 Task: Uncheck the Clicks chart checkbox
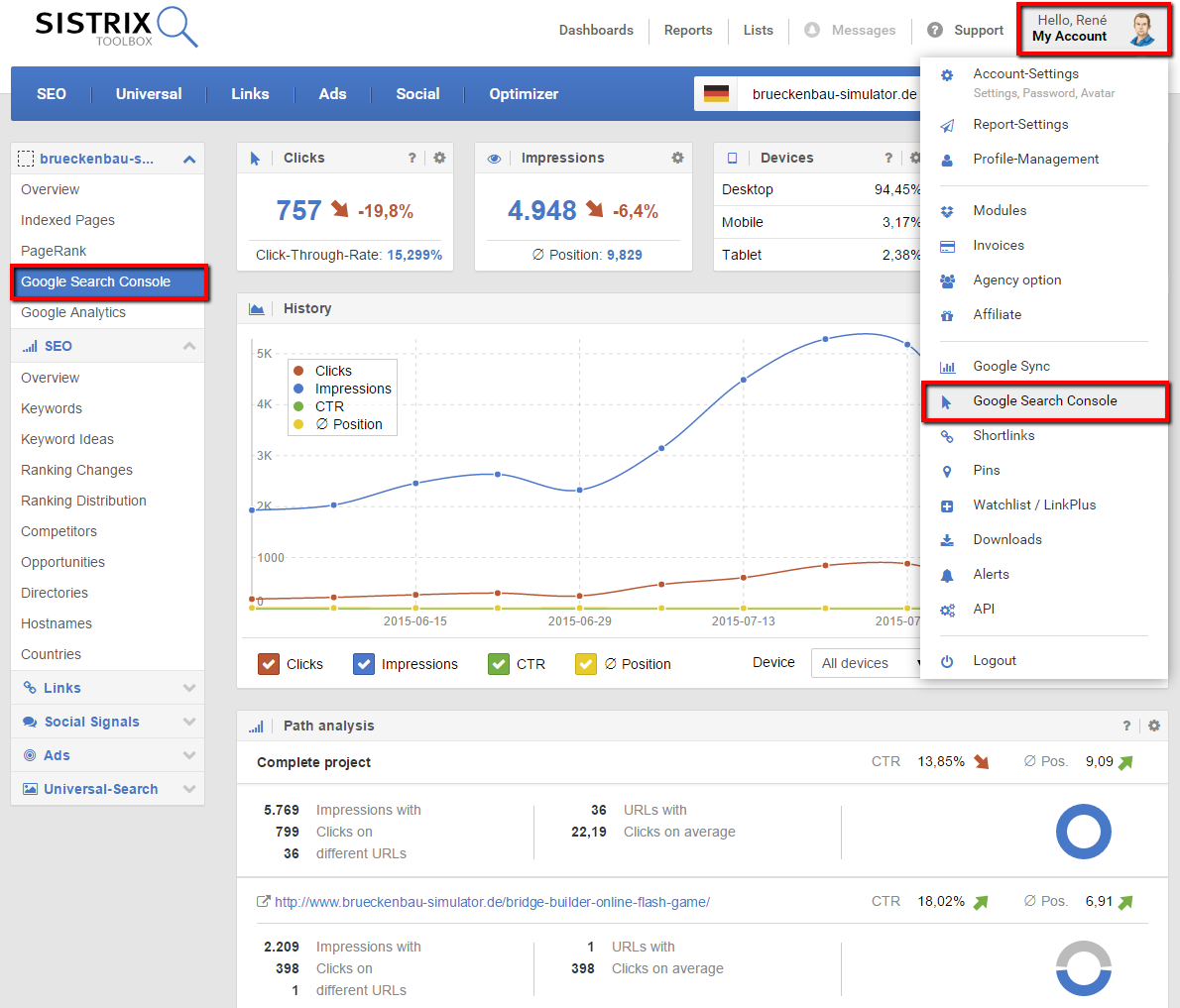pos(268,664)
